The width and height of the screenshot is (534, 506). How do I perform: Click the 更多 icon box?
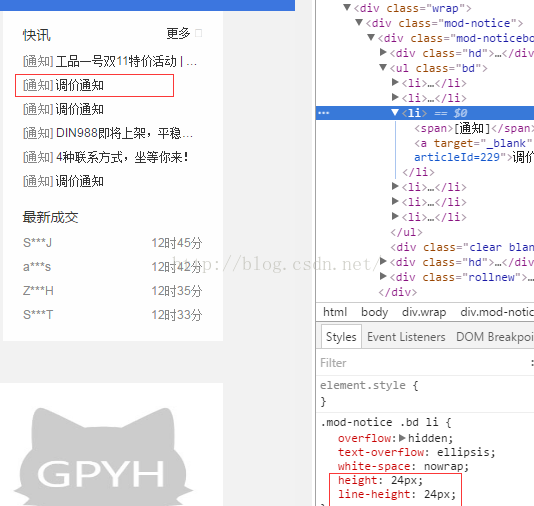(199, 33)
